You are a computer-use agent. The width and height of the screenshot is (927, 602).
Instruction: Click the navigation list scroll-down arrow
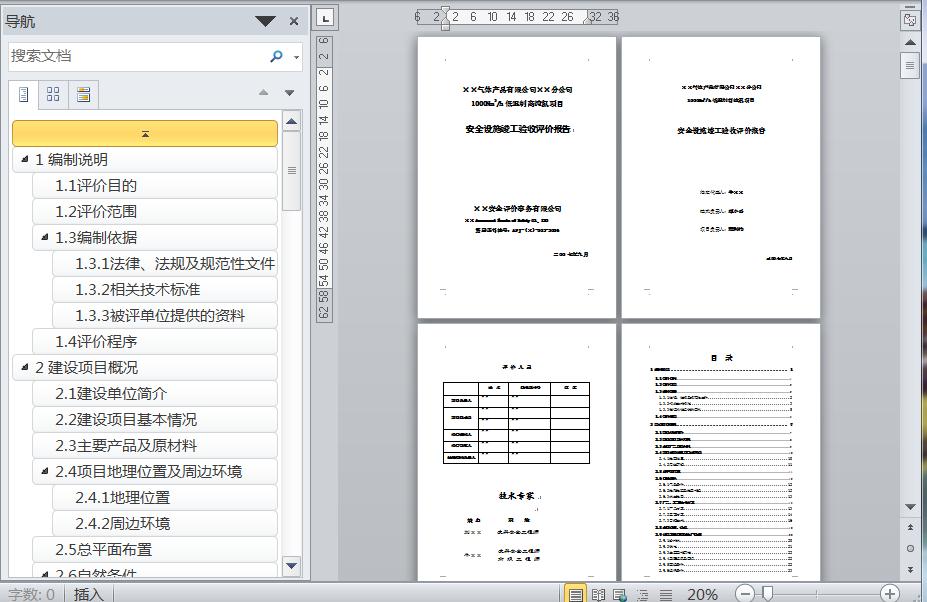click(x=291, y=566)
